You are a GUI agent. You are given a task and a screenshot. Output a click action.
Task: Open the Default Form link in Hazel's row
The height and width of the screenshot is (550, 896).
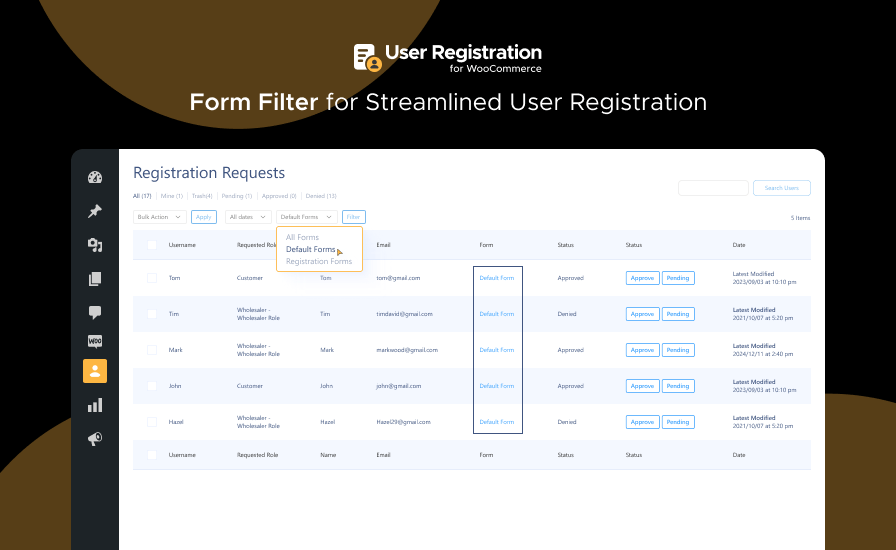click(497, 422)
